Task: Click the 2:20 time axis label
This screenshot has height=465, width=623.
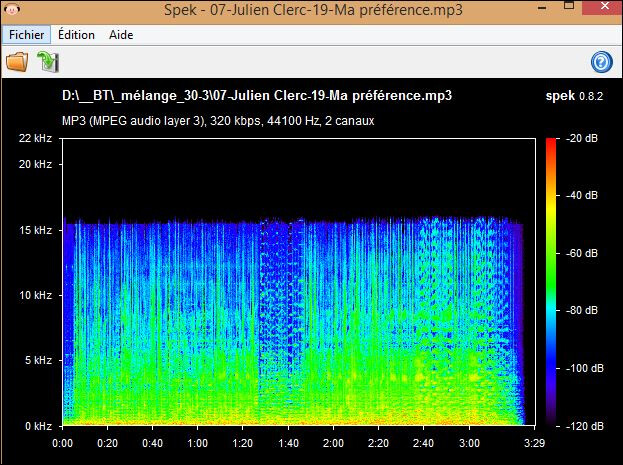Action: [x=378, y=443]
